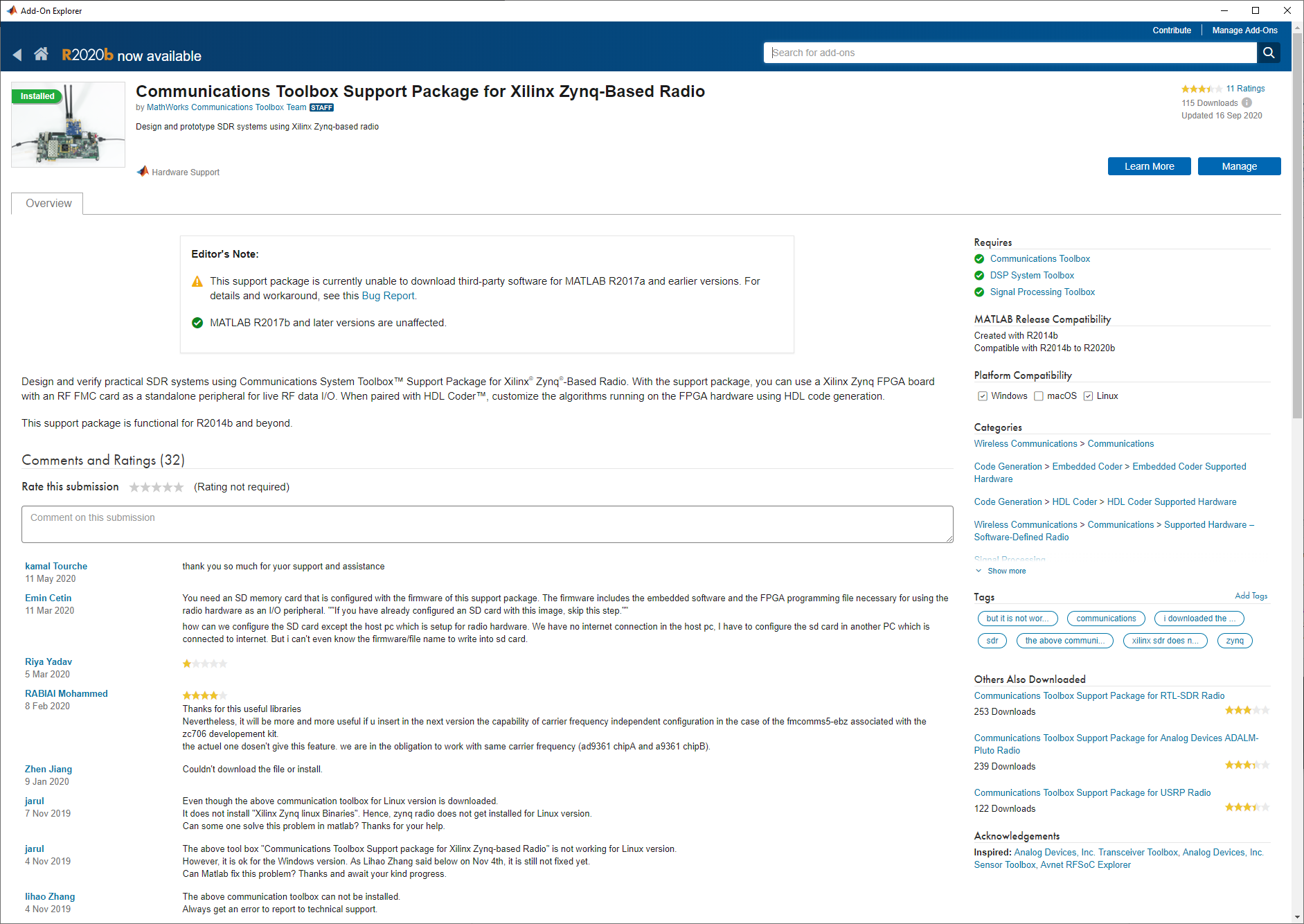Open the Add-On Explorer home icon

[x=42, y=54]
